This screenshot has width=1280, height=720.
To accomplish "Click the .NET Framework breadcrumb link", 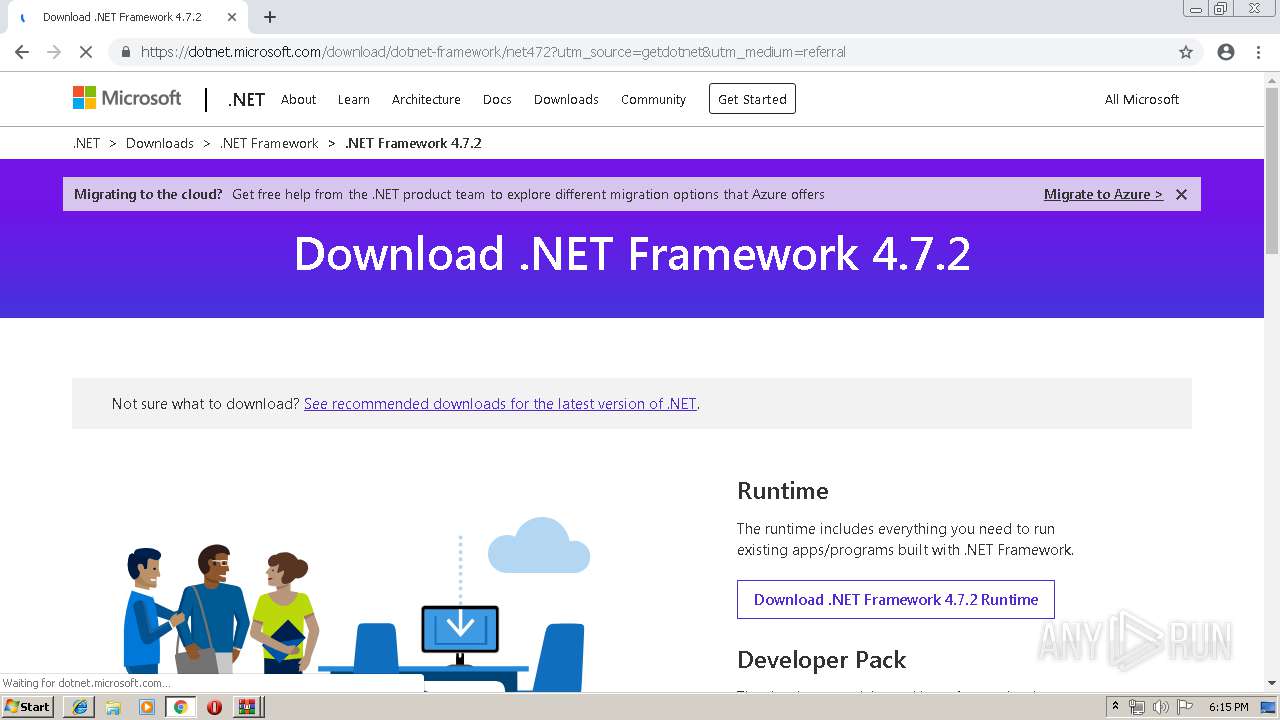I will click(x=269, y=143).
